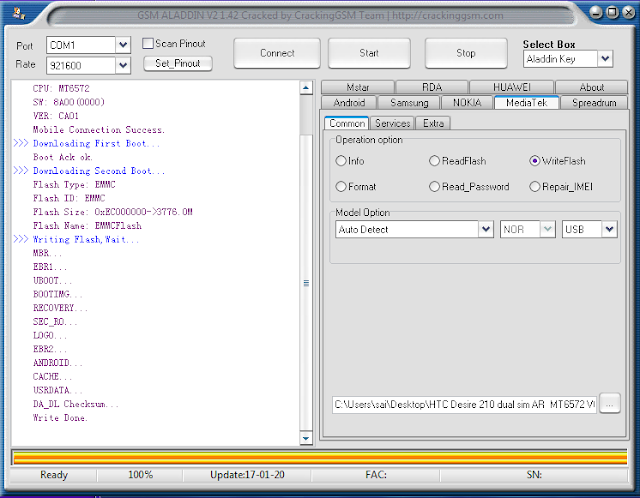
Task: Open the Port COM1 dropdown
Action: [123, 45]
